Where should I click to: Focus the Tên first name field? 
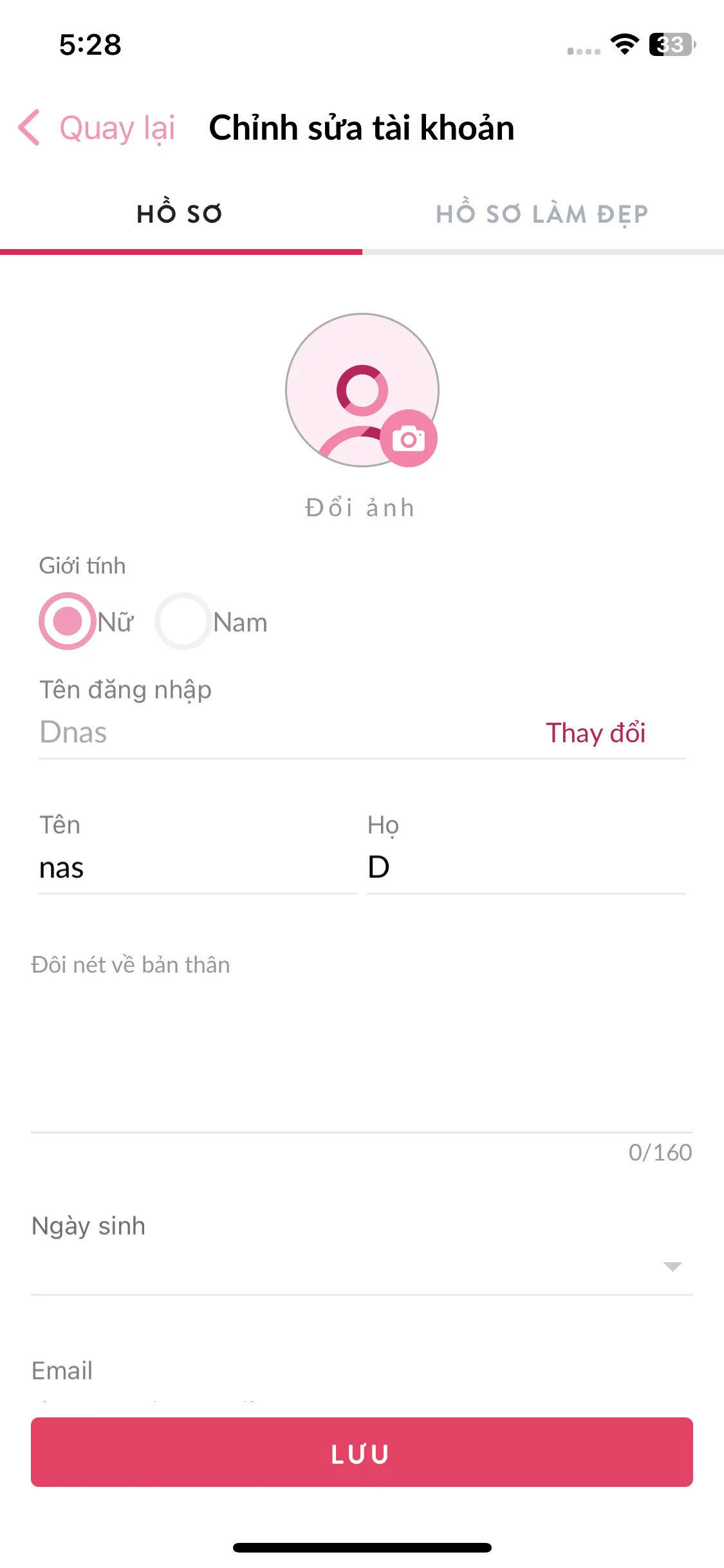198,868
